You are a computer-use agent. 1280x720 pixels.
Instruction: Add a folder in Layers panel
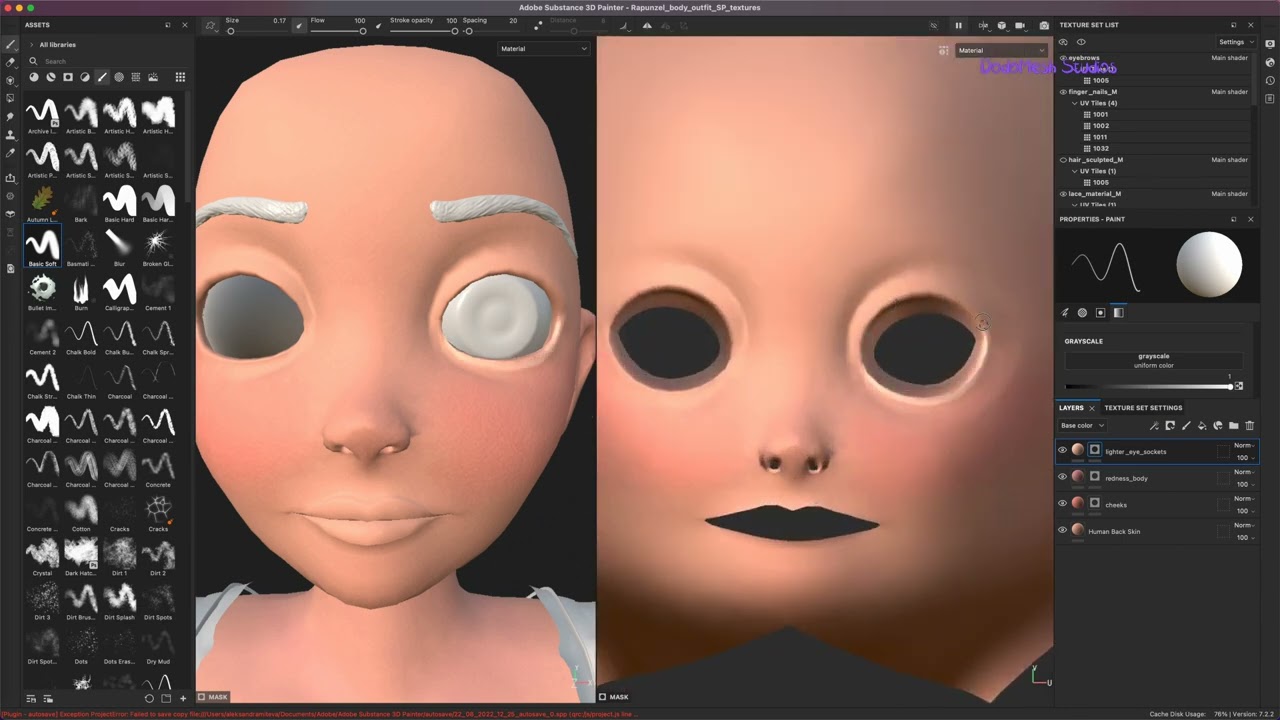click(1234, 426)
